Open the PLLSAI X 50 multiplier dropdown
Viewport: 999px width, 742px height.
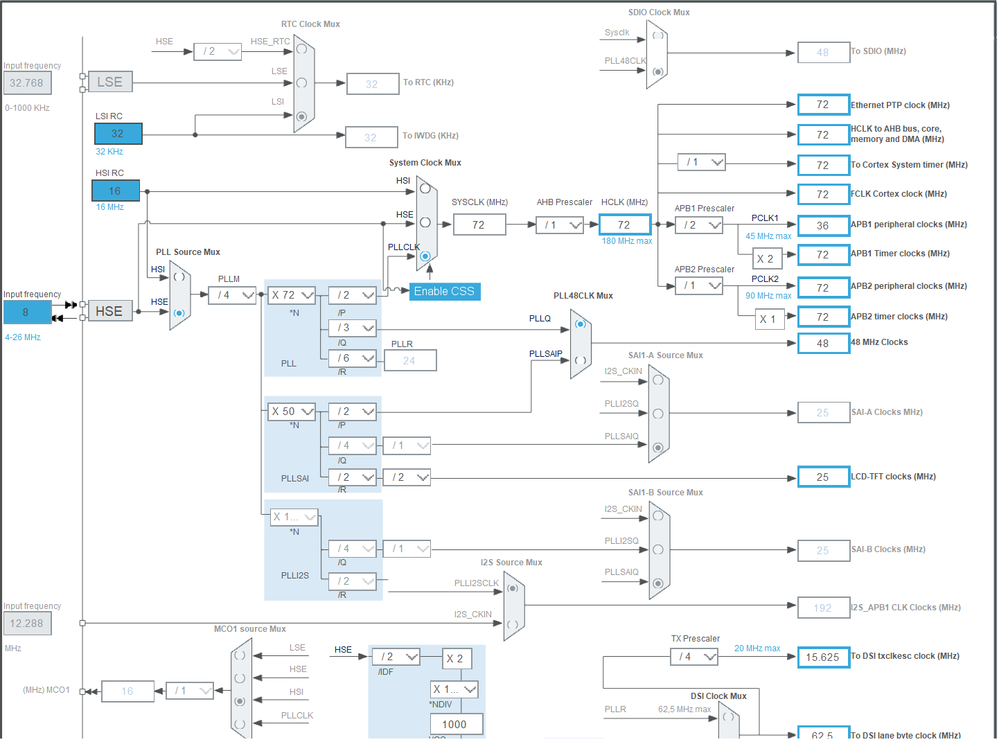(x=290, y=411)
